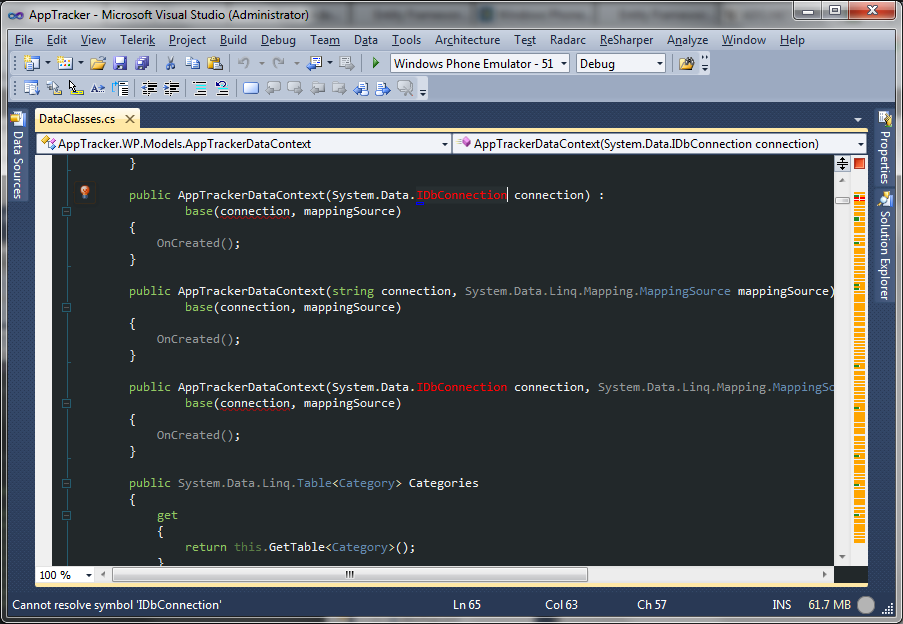Toggle a bookmark on the current line
This screenshot has height=624, width=903.
(x=251, y=88)
